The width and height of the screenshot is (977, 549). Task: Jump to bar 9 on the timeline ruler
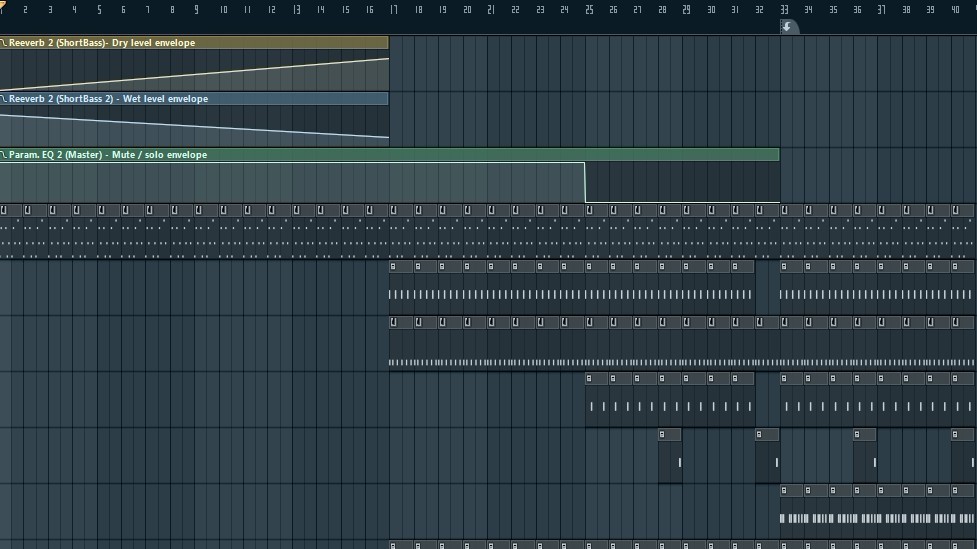click(196, 10)
